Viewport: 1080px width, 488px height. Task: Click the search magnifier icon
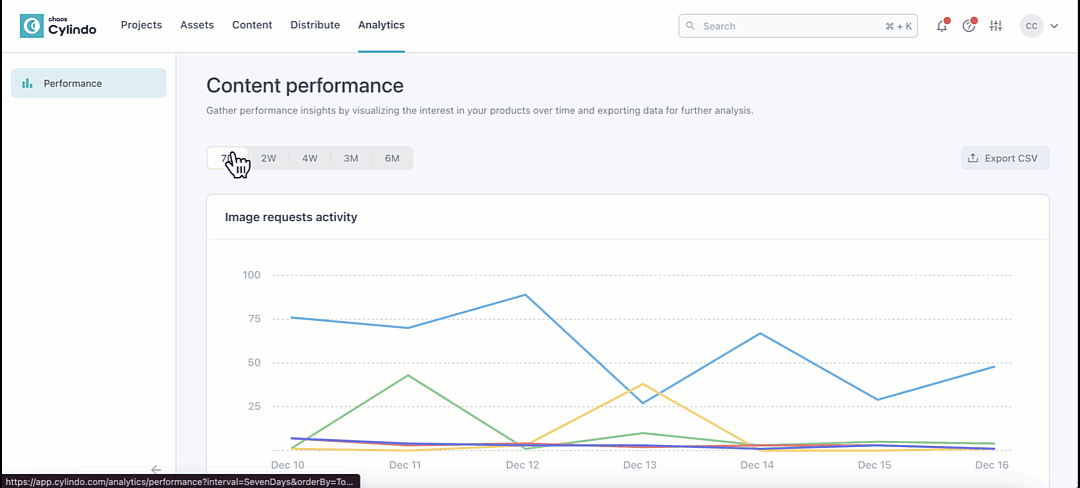691,26
